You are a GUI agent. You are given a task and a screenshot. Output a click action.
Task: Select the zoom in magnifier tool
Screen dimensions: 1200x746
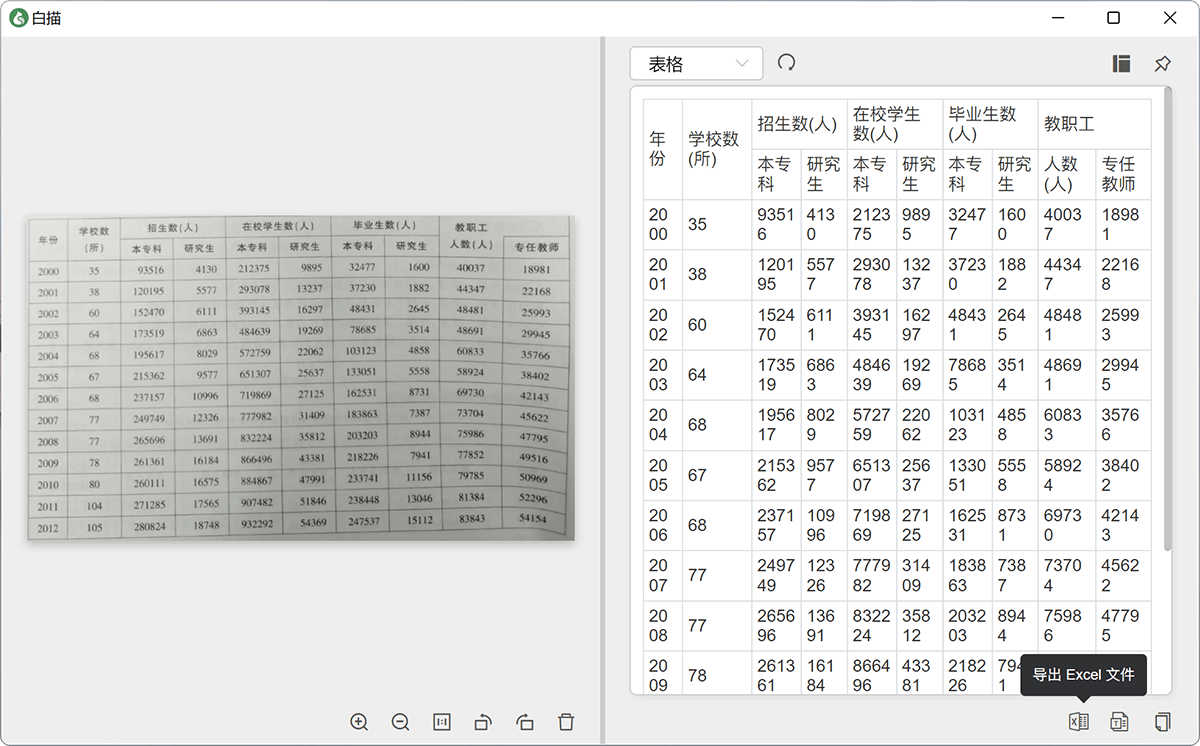point(360,722)
